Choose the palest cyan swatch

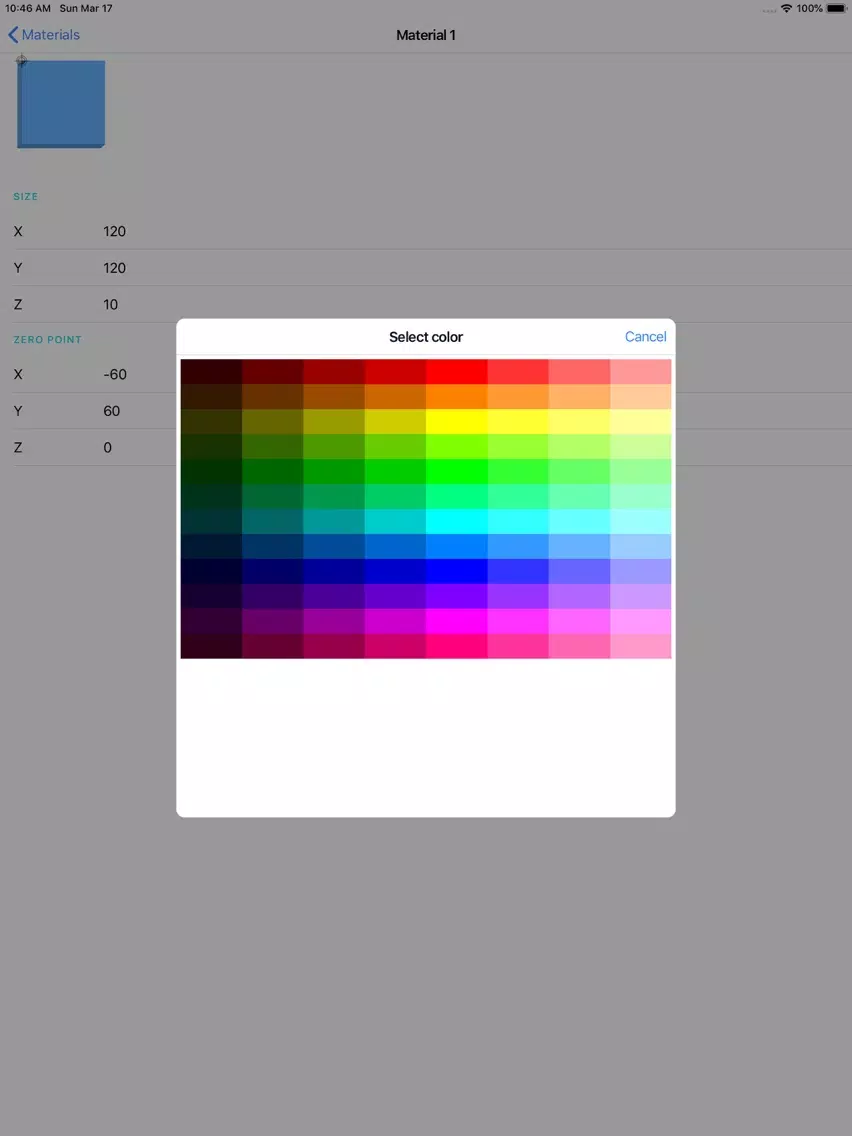(640, 522)
